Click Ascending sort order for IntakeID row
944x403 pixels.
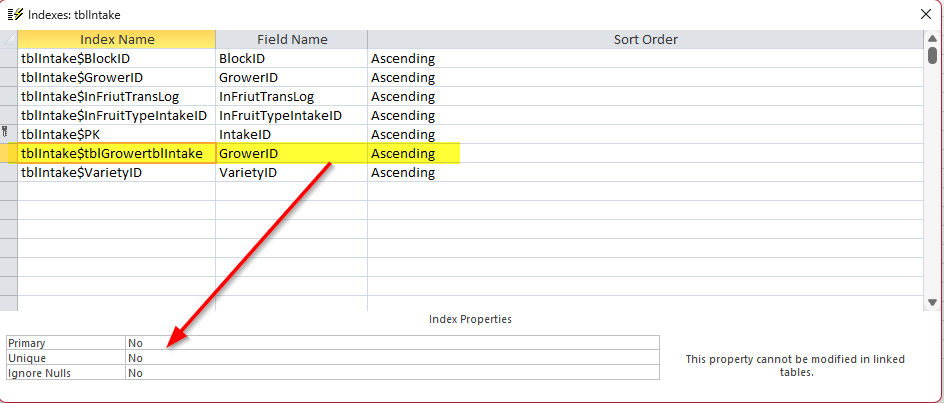tap(645, 134)
